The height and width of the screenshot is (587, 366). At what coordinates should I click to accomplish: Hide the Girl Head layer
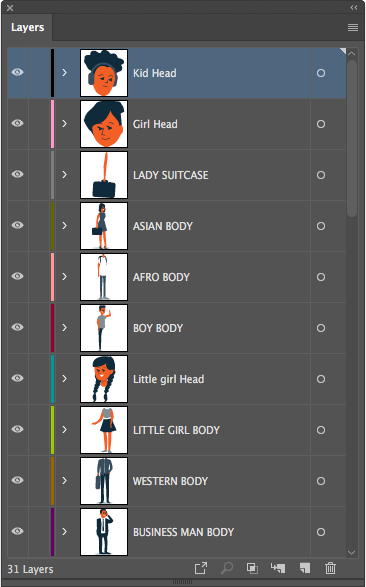coord(17,123)
